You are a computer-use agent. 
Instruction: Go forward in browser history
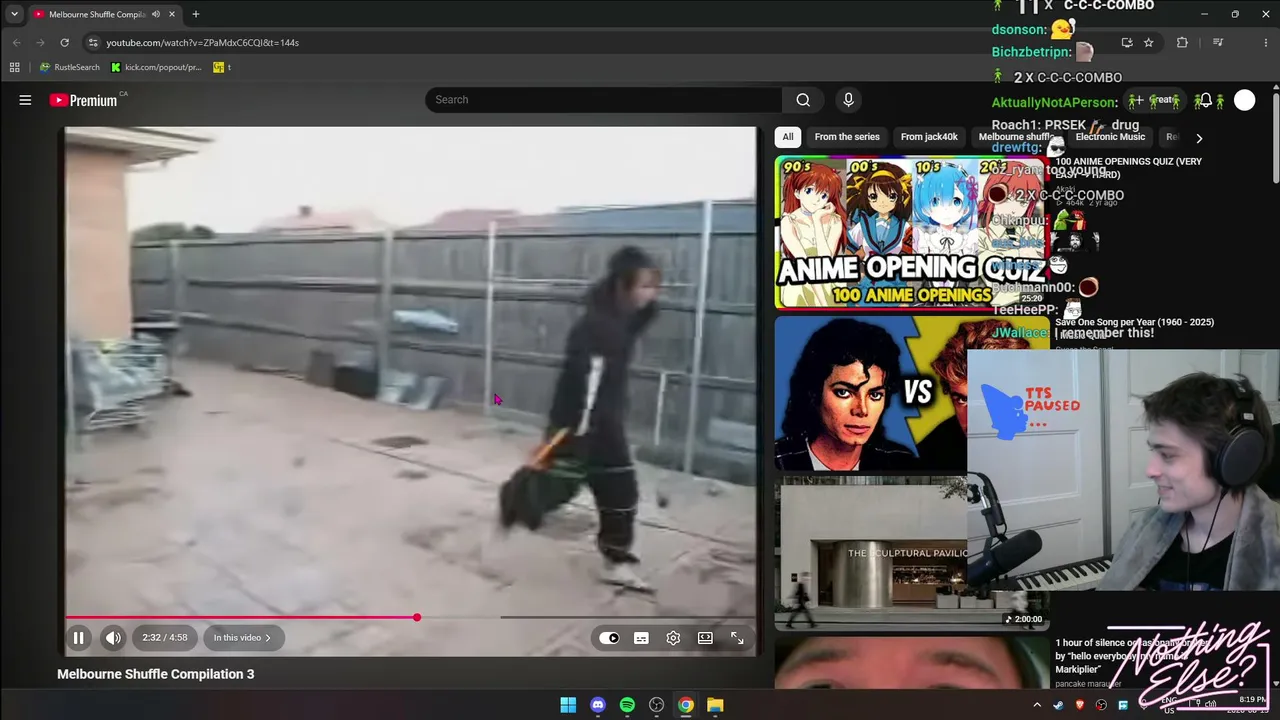(x=40, y=43)
